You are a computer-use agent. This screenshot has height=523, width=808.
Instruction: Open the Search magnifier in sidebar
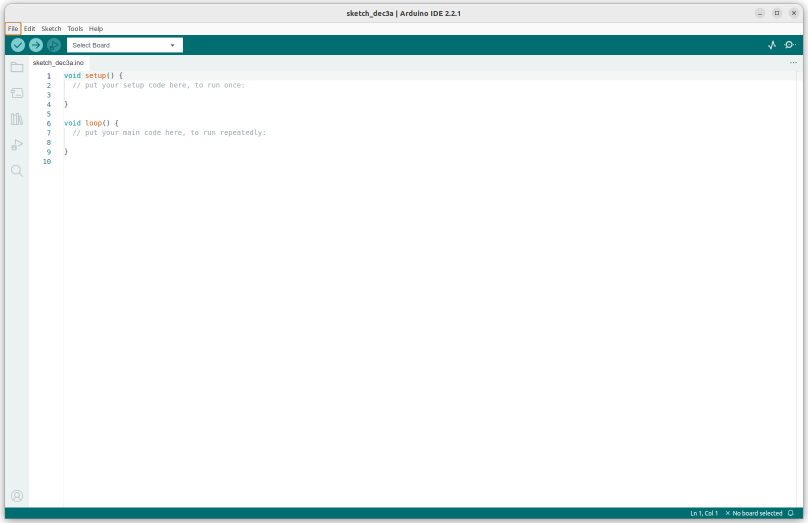[17, 171]
